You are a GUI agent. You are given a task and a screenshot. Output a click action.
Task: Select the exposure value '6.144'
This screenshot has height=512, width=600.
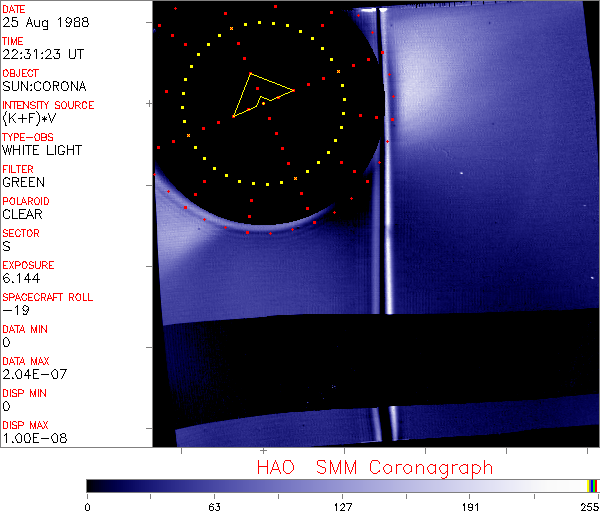coord(21,278)
